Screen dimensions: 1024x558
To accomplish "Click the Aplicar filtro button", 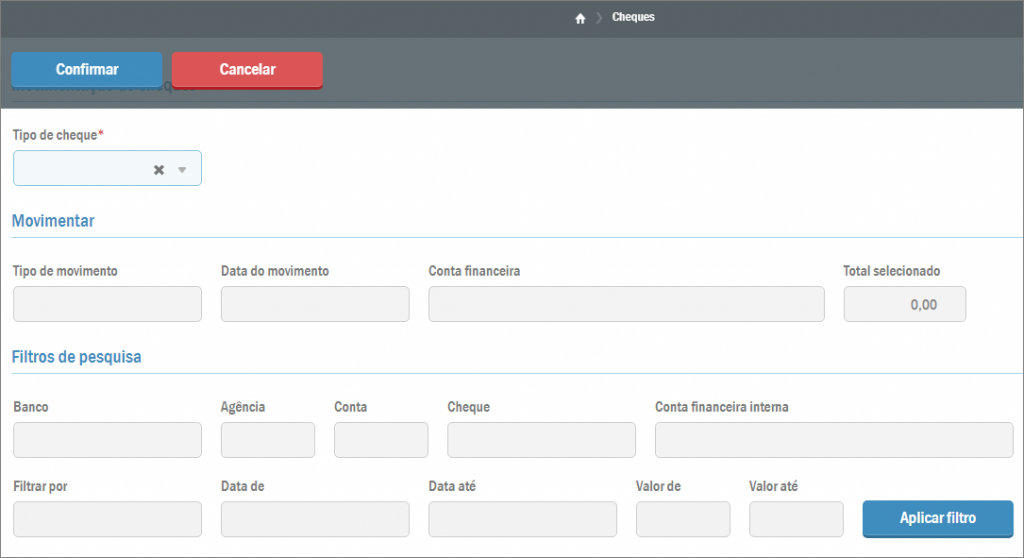I will click(x=937, y=518).
